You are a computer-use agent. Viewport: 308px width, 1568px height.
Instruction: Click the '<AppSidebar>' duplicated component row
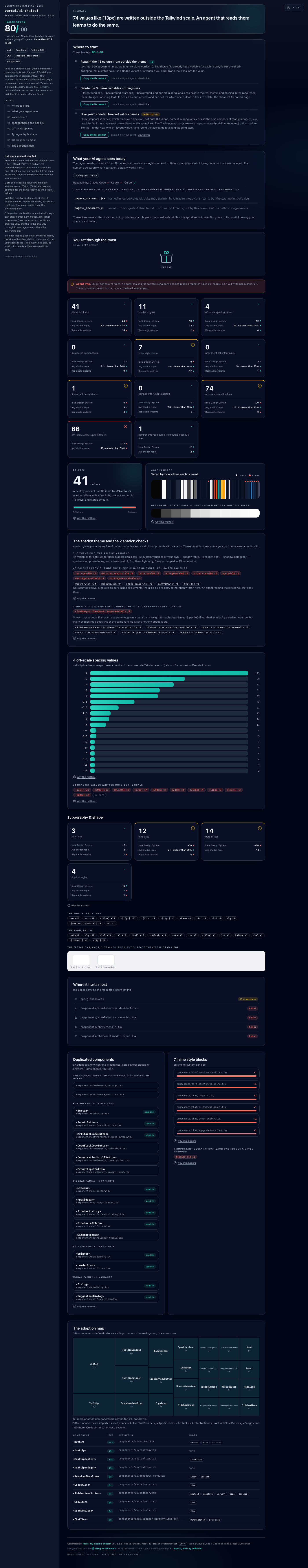coord(116,1201)
